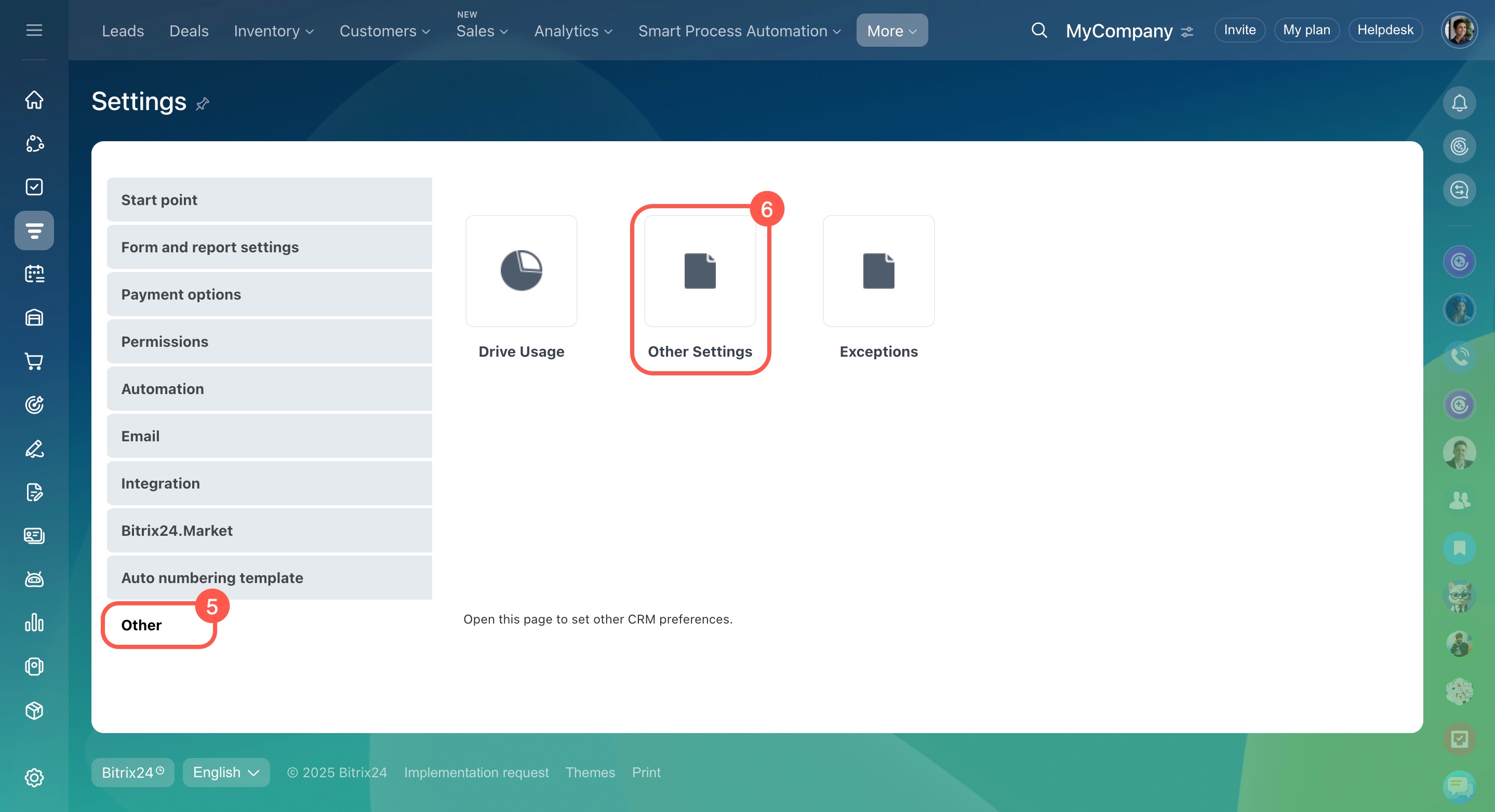Screen dimensions: 1495x812
Task: Click the search magnifier icon
Action: [x=1039, y=30]
